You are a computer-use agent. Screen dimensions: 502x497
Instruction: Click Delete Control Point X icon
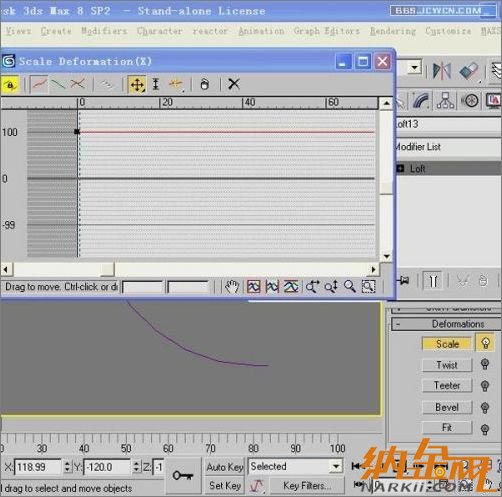pyautogui.click(x=234, y=84)
